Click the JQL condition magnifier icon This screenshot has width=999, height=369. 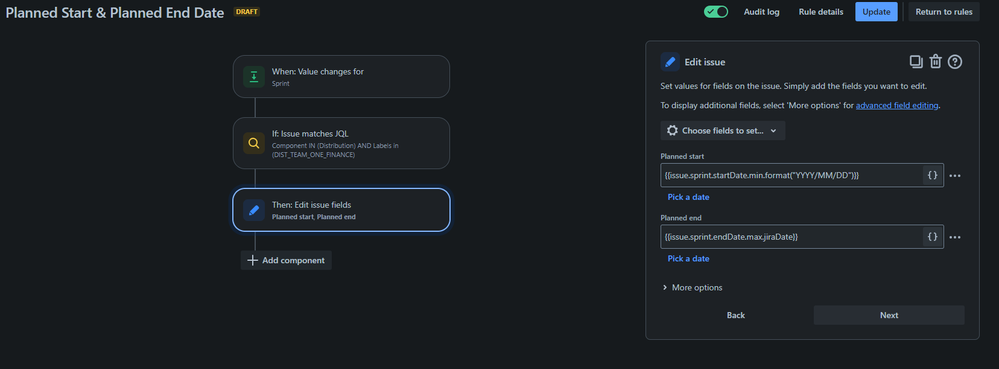coord(254,143)
